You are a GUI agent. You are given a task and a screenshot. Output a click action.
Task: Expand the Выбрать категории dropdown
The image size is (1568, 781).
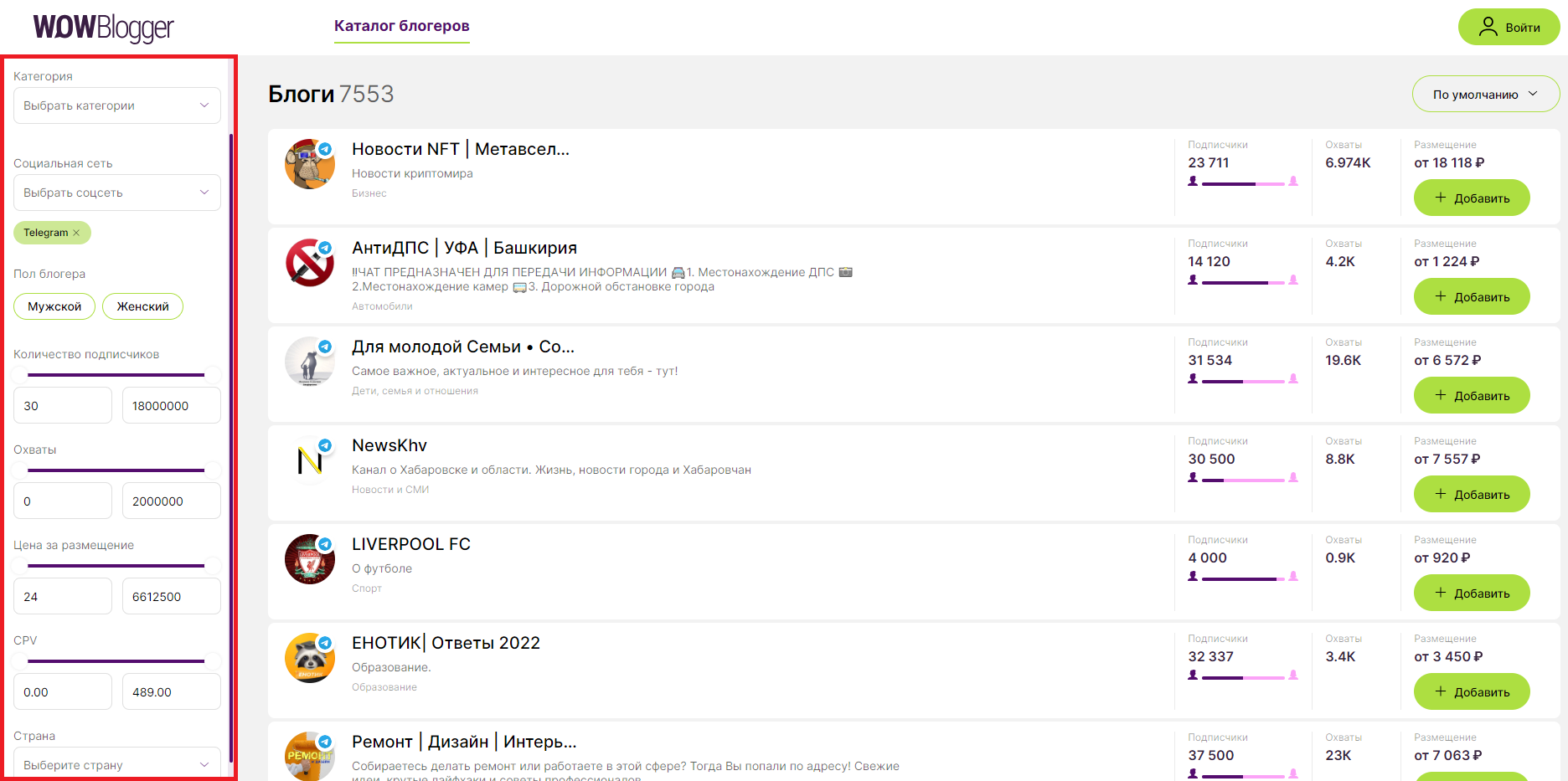(117, 105)
